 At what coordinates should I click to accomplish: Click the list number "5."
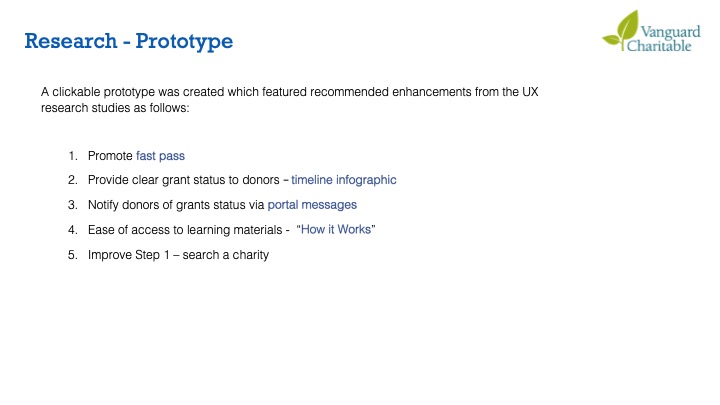pyautogui.click(x=73, y=255)
